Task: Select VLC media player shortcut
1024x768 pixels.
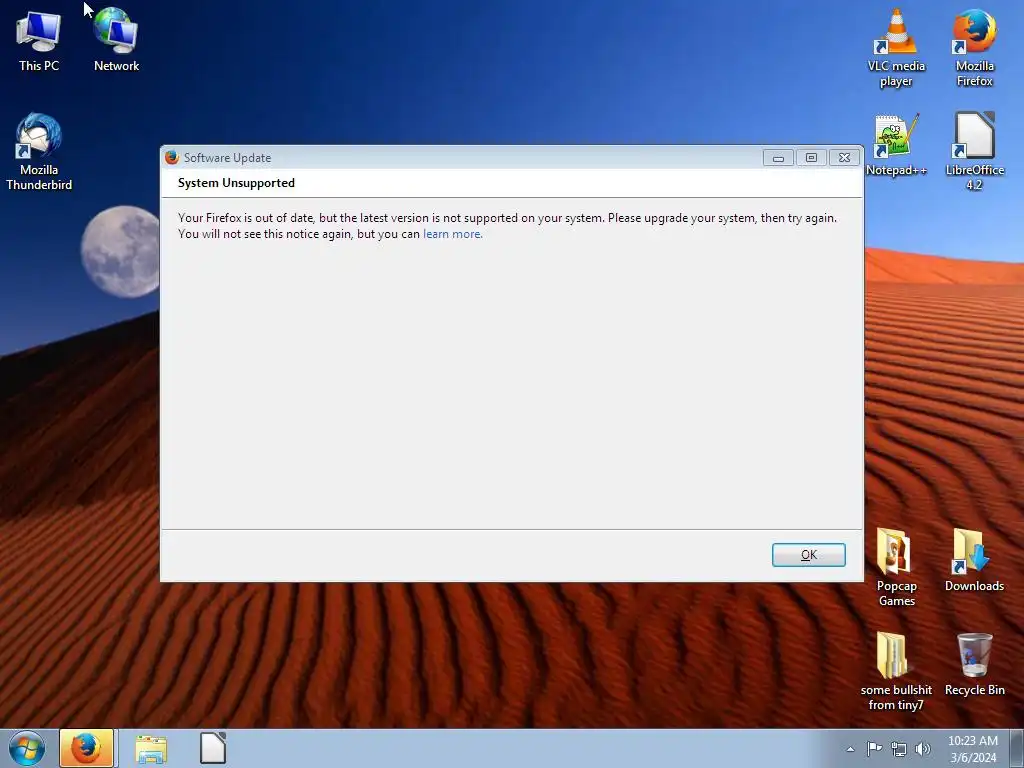Action: pyautogui.click(x=896, y=48)
